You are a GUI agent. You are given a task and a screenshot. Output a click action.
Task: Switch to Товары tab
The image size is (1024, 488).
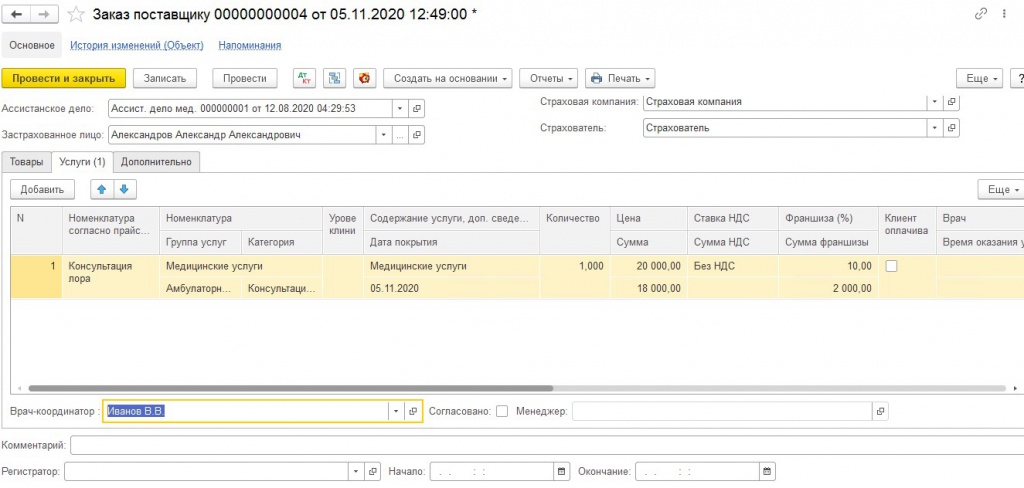coord(26,162)
